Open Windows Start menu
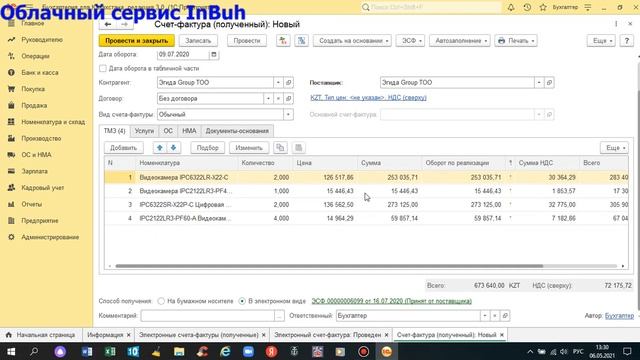The height and width of the screenshot is (360, 640). [11, 351]
